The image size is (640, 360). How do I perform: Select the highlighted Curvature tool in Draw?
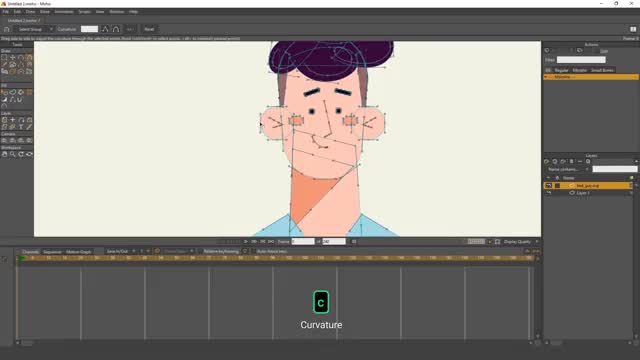point(29,58)
